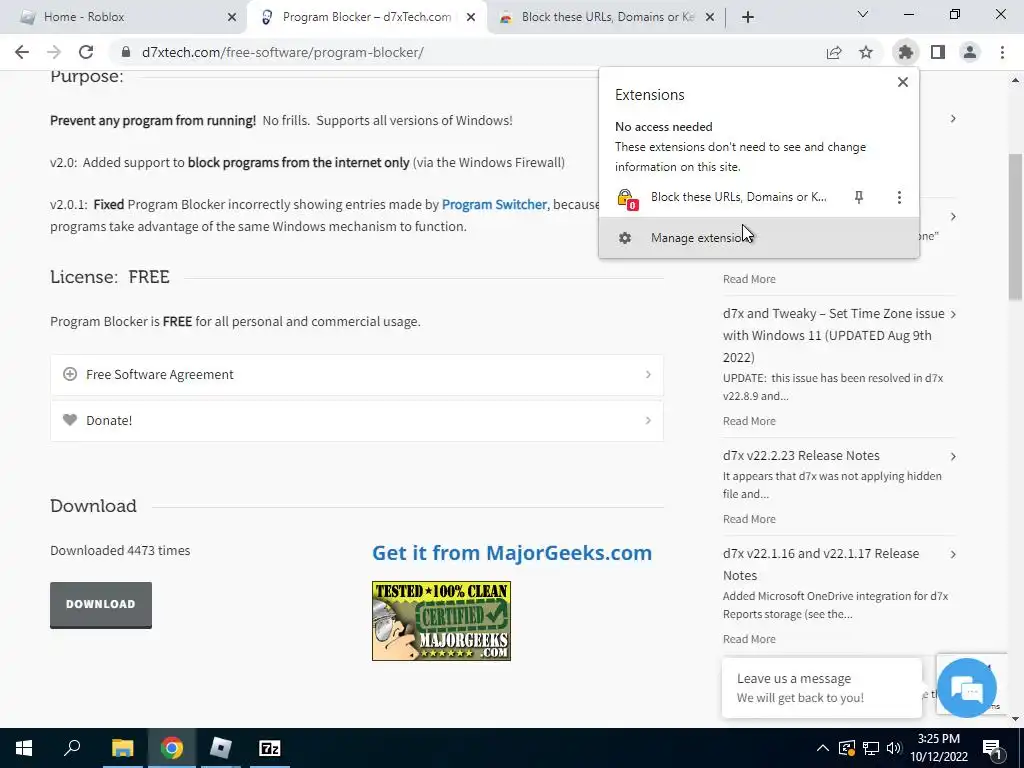Select Manage extensions in the popup
Screen dimensions: 1024x768
(759, 238)
